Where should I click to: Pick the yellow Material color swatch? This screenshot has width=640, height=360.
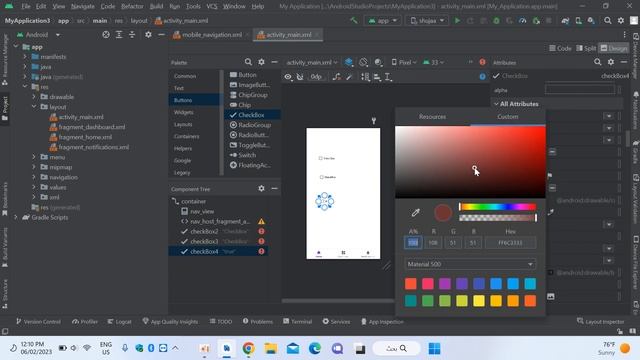(x=479, y=301)
